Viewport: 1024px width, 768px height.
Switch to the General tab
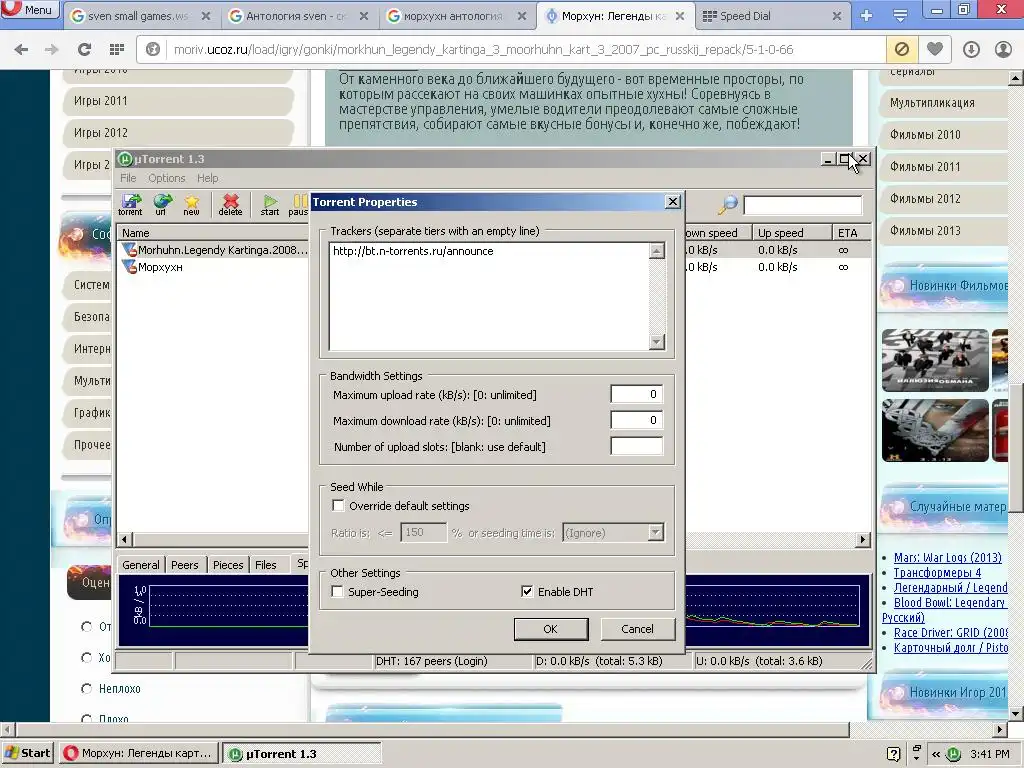140,565
